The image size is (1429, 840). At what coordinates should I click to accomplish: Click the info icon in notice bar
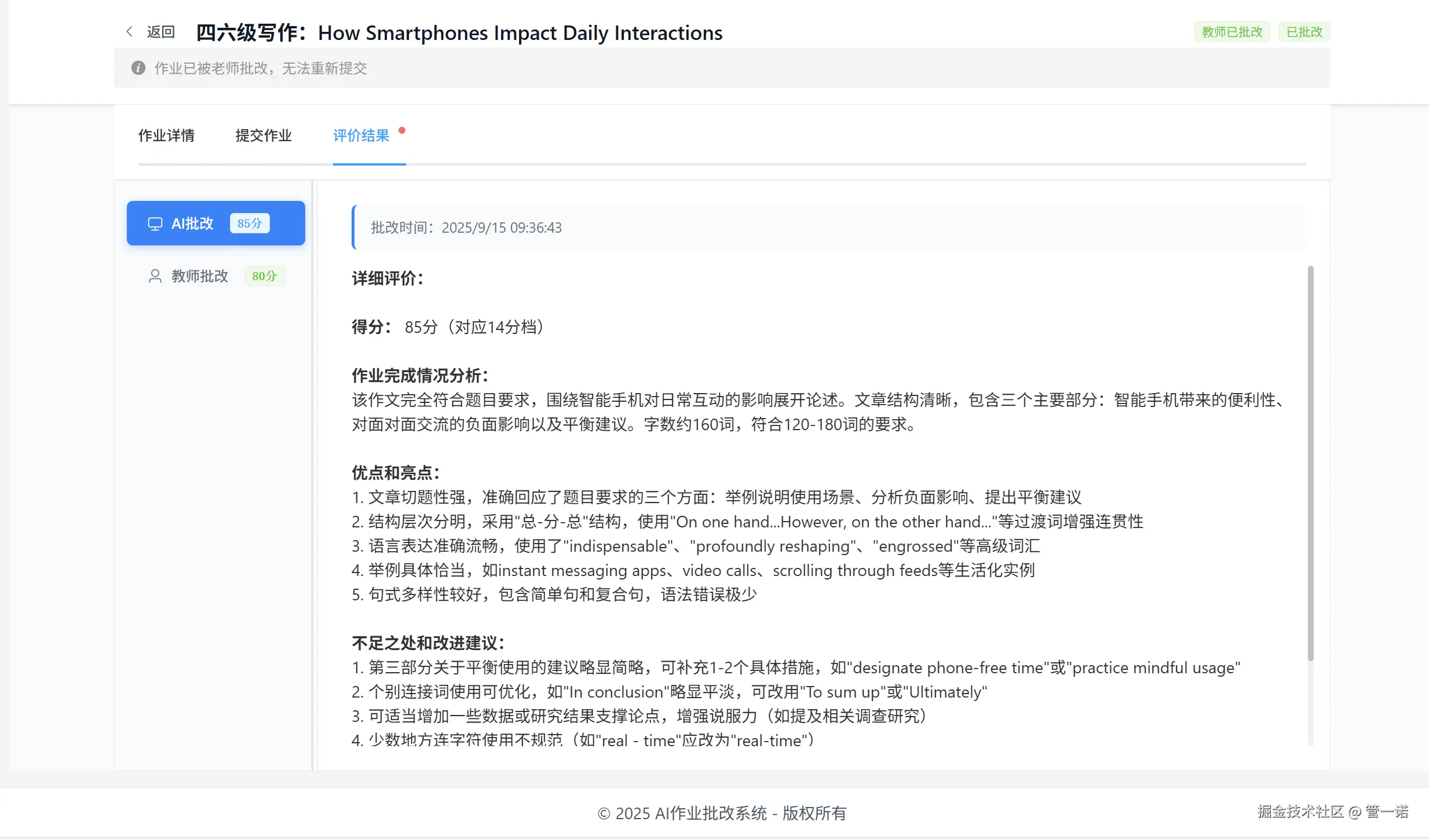click(x=138, y=68)
